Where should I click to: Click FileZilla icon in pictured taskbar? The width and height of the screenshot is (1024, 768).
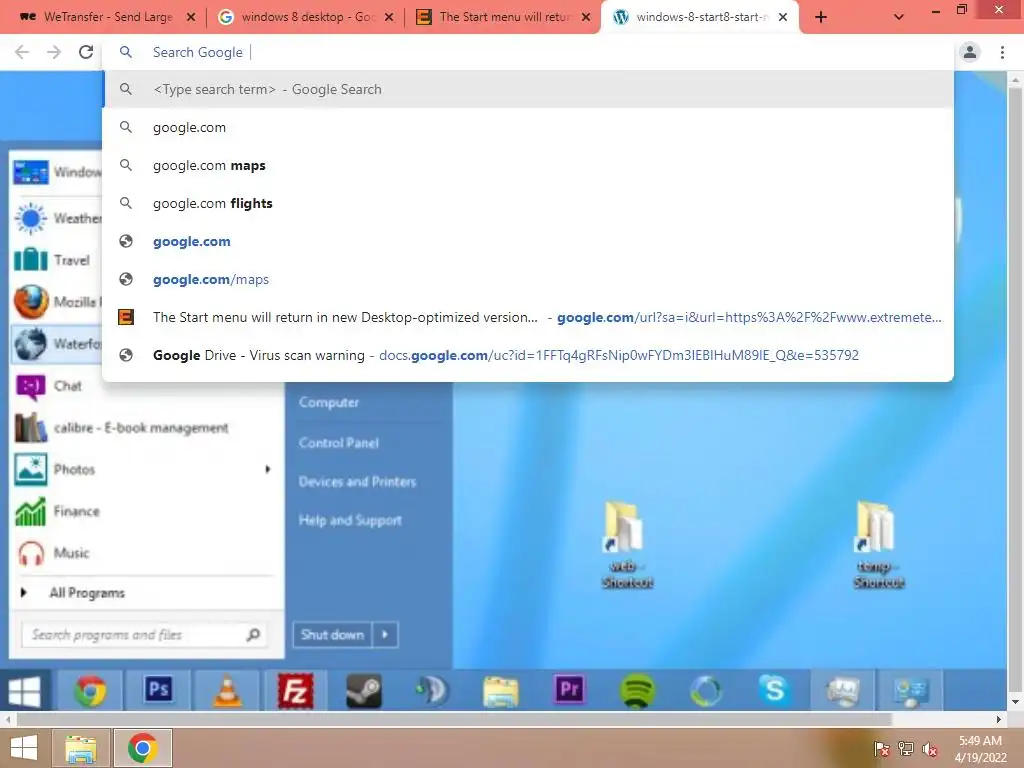pyautogui.click(x=295, y=691)
